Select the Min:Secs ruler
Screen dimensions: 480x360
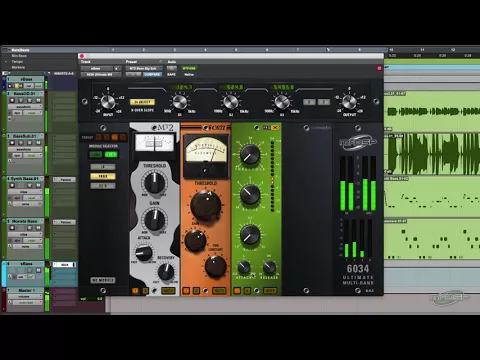coord(19,56)
